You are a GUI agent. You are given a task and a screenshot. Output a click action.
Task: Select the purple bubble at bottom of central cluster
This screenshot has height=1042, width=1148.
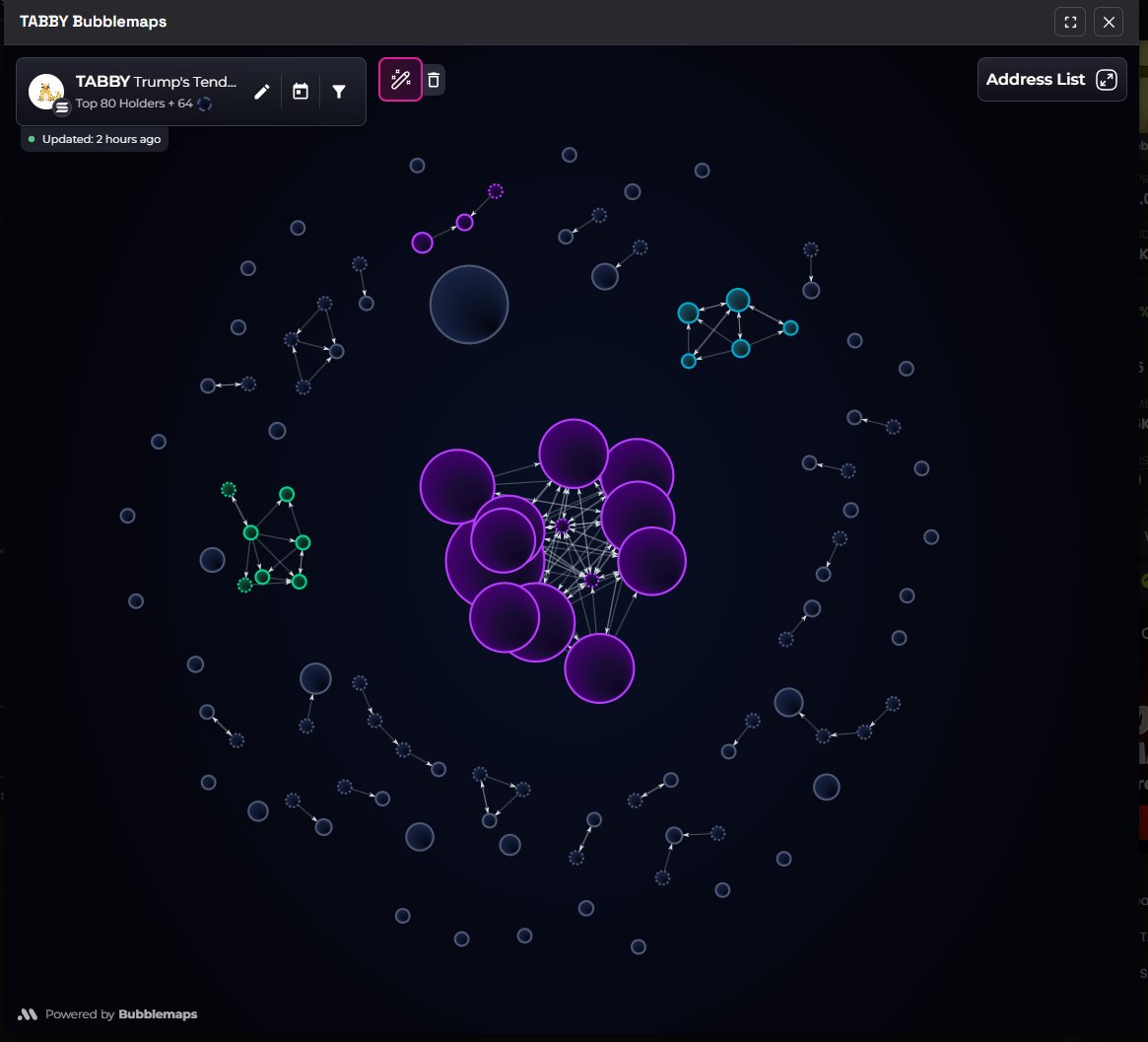[x=599, y=668]
